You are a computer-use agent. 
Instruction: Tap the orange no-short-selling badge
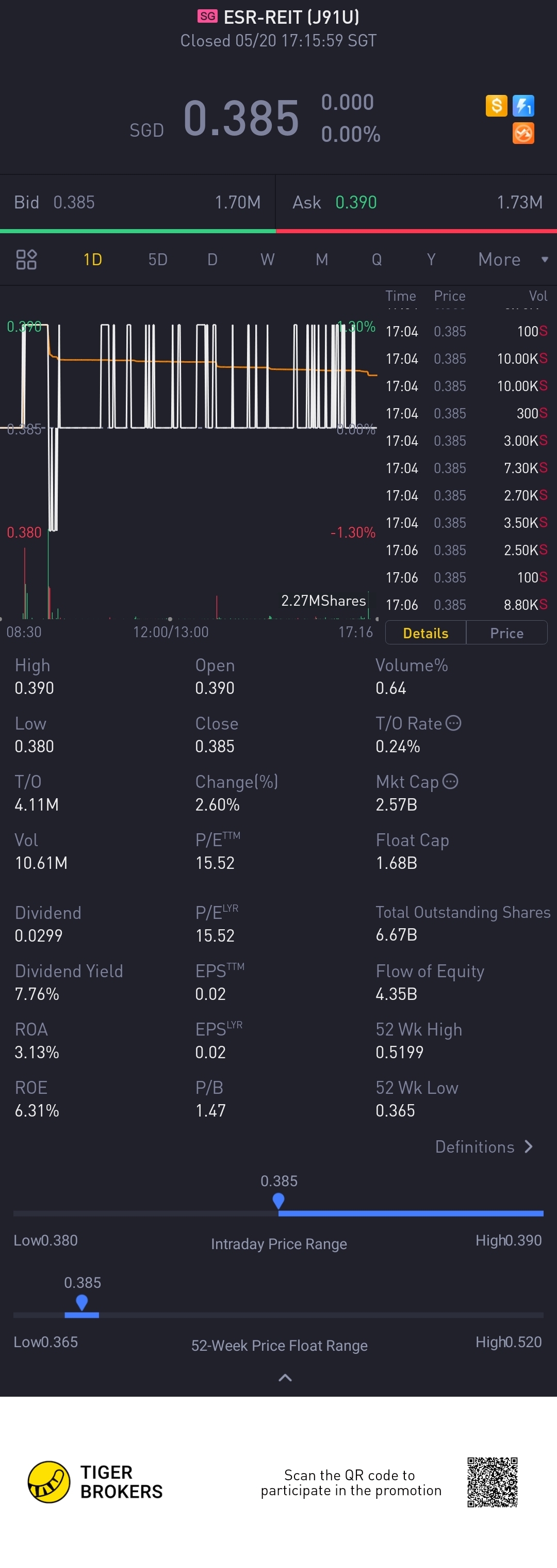(523, 133)
